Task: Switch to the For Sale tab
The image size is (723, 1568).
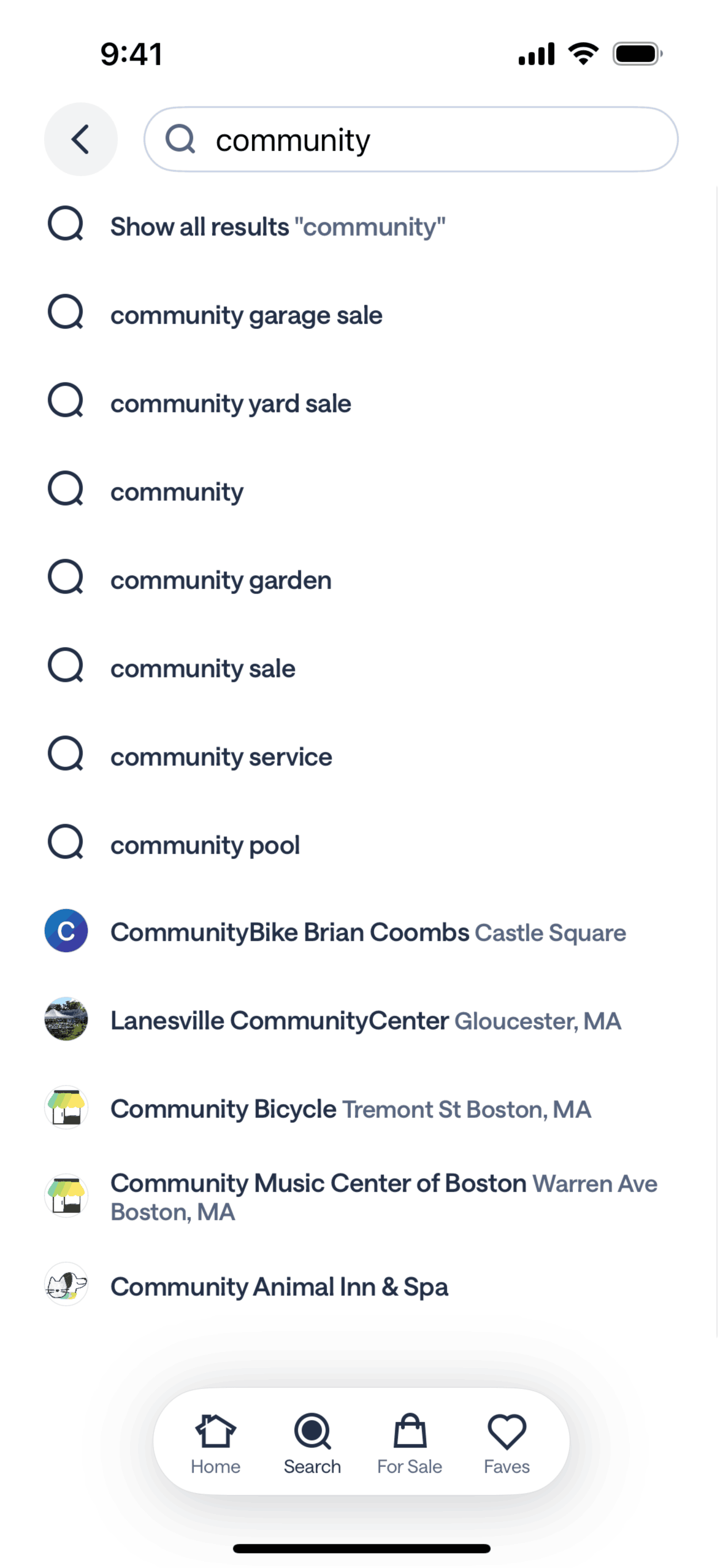Action: point(410,1443)
